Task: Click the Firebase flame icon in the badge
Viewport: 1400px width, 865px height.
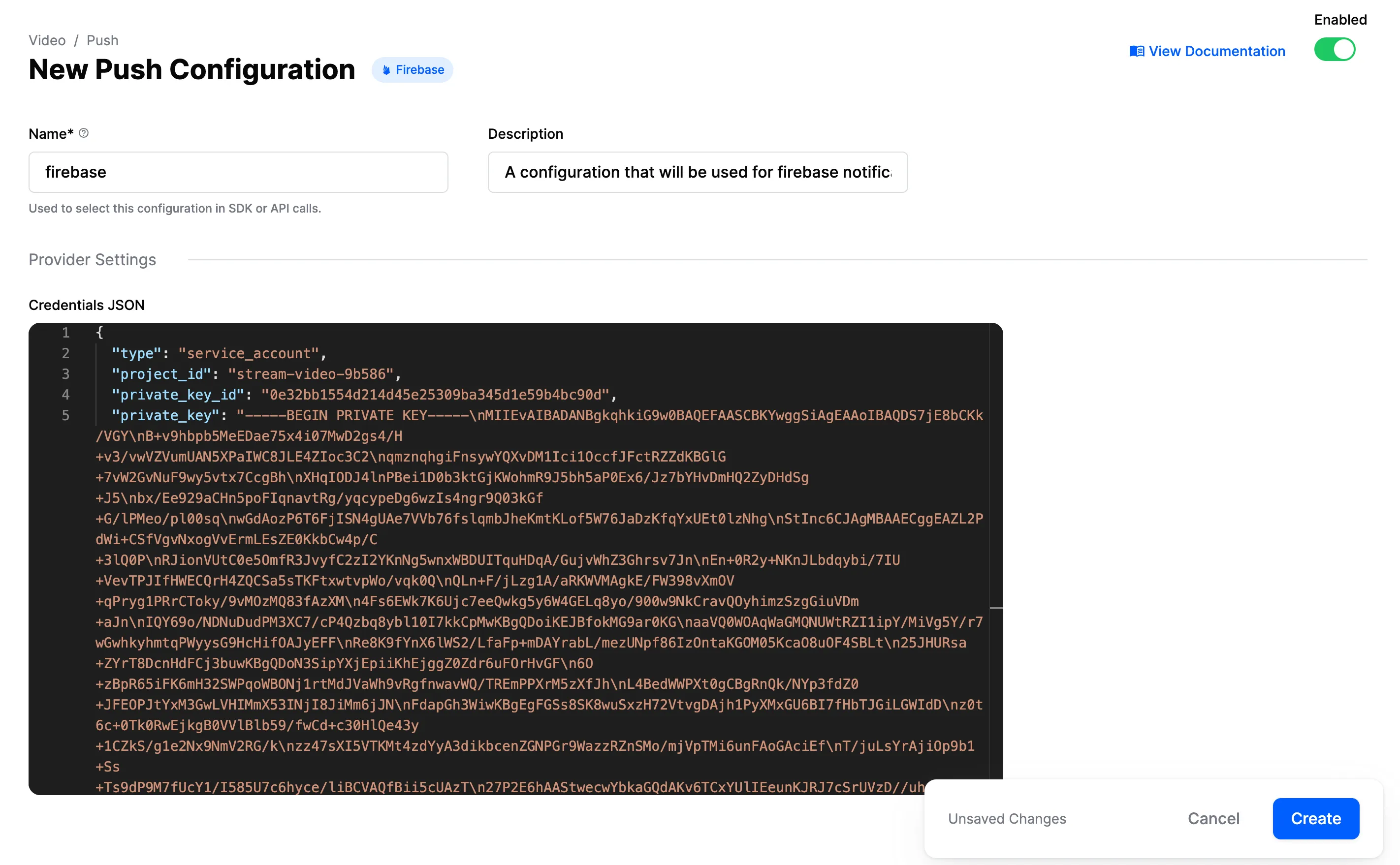Action: [387, 70]
